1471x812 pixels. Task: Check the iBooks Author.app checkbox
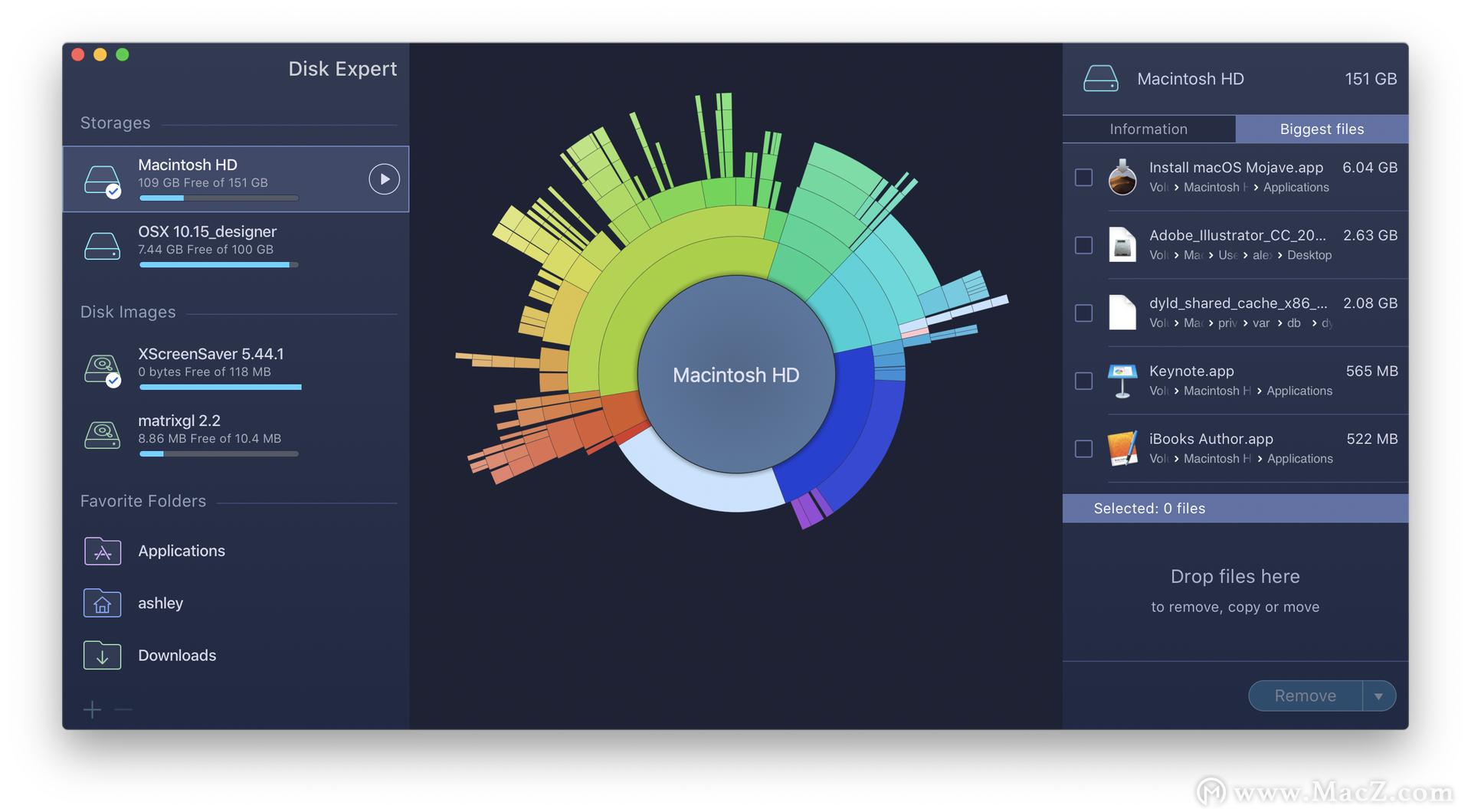pos(1083,449)
